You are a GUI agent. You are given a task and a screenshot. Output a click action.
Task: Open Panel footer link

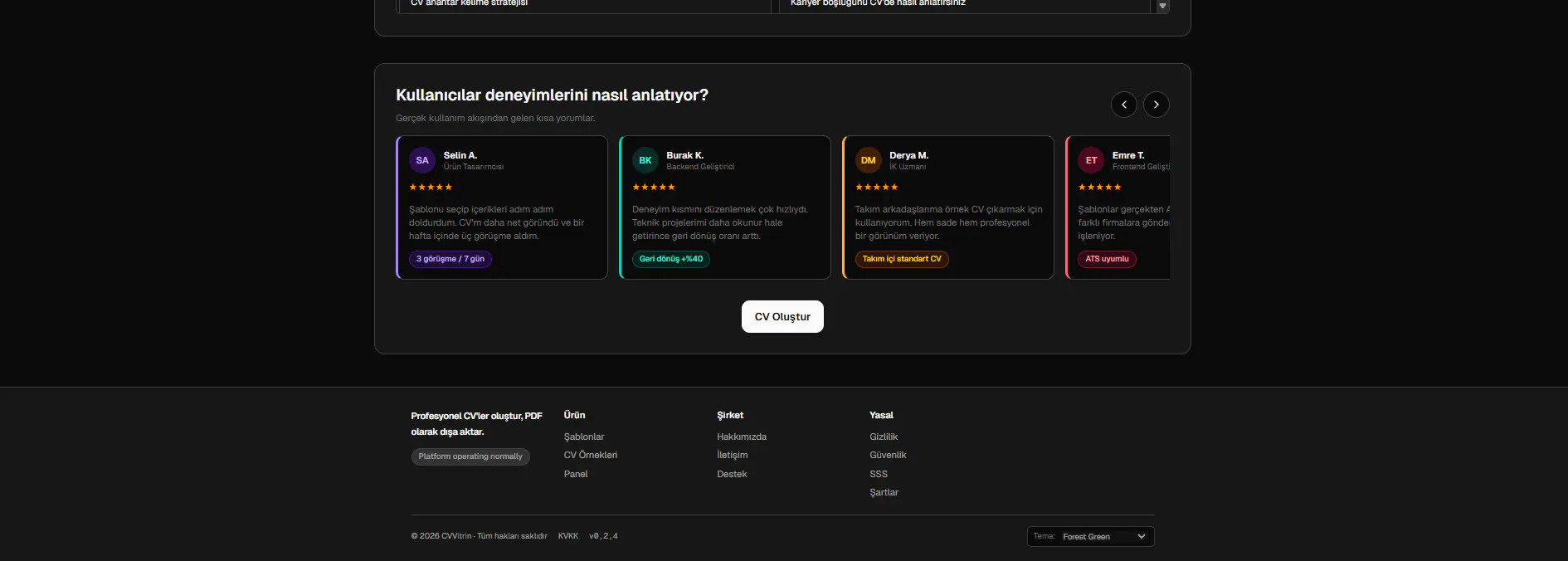click(x=576, y=474)
